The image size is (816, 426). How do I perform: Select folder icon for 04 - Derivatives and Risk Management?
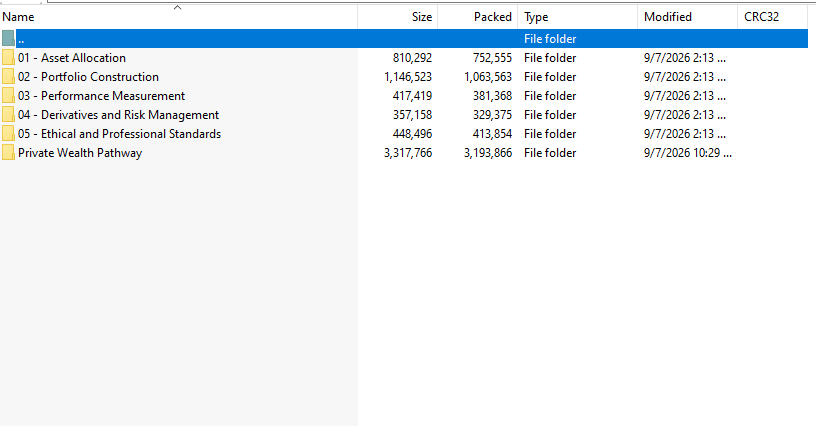click(8, 115)
